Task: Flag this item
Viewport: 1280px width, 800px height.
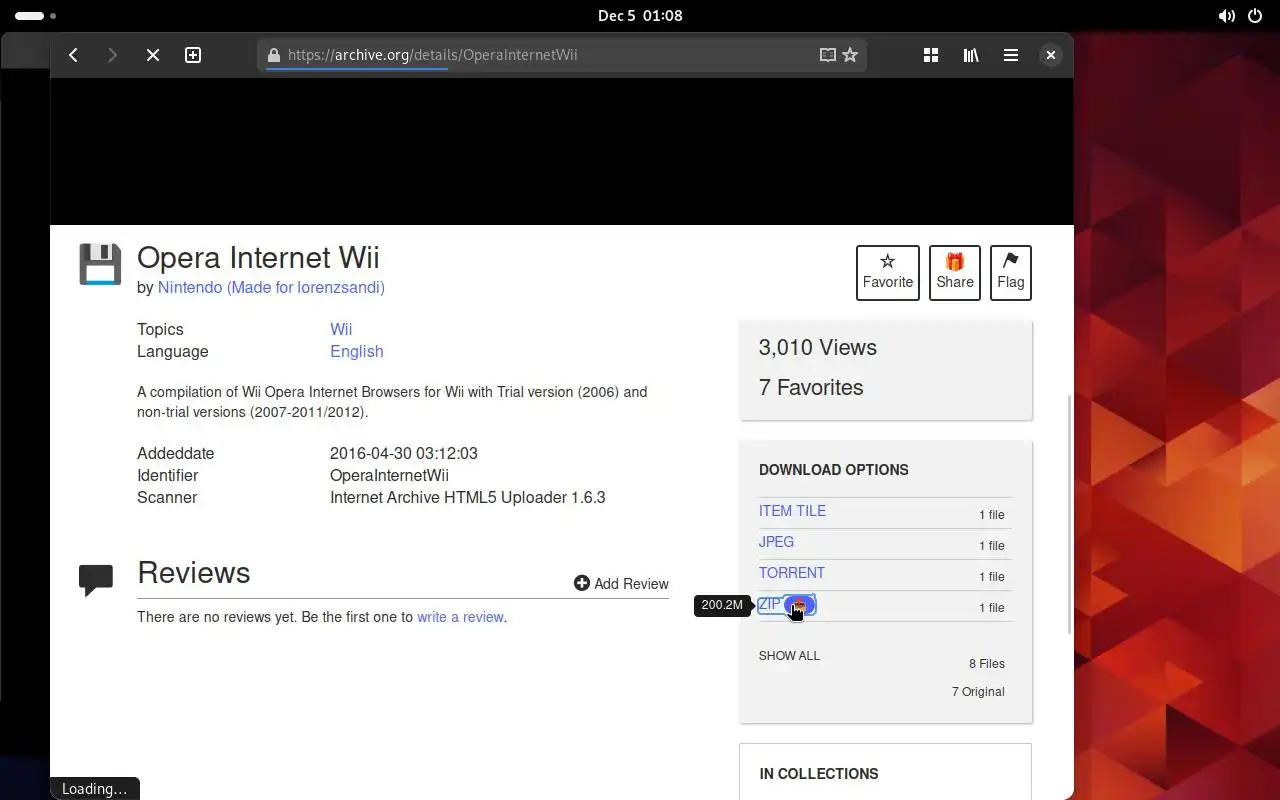Action: [1011, 272]
